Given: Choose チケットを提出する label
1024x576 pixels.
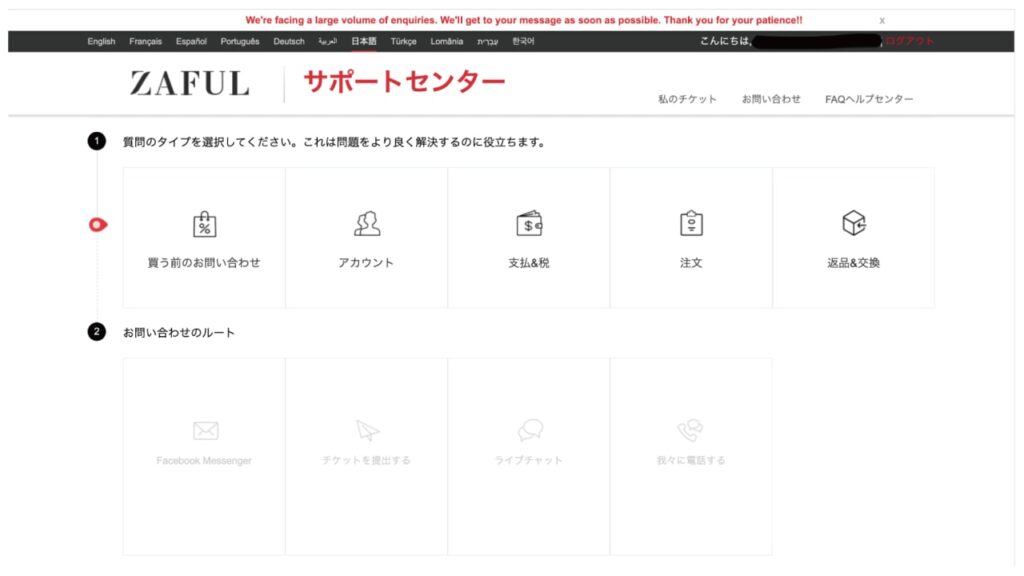Looking at the screenshot, I should tap(366, 460).
